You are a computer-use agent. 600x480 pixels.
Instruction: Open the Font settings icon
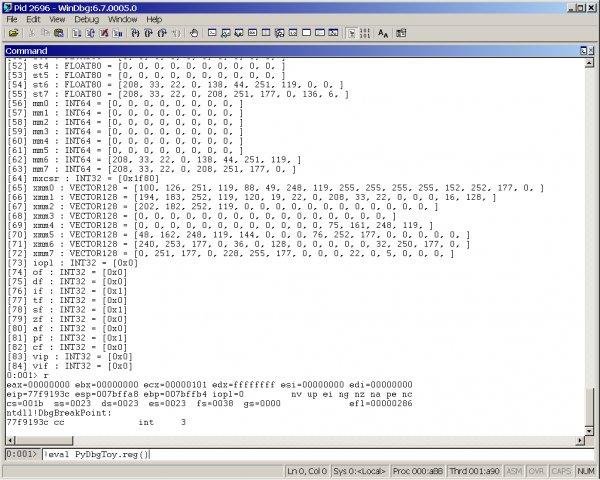[383, 33]
